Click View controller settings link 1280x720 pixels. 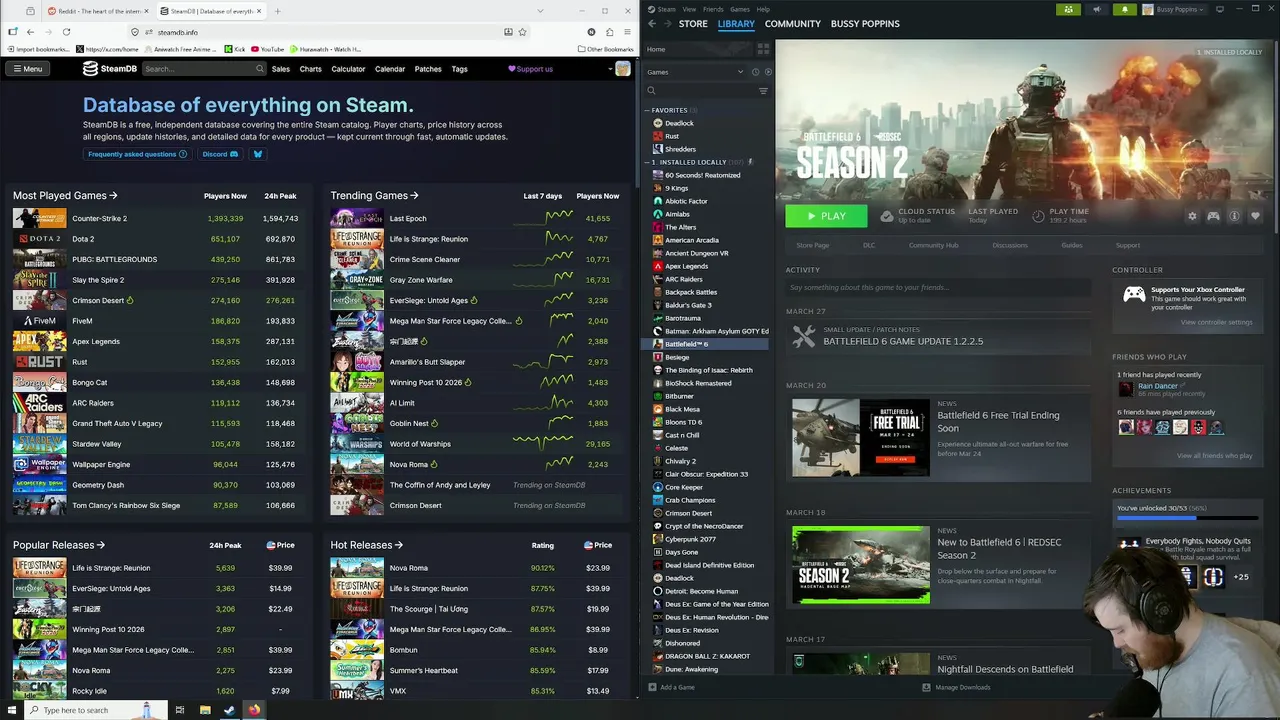click(1216, 322)
